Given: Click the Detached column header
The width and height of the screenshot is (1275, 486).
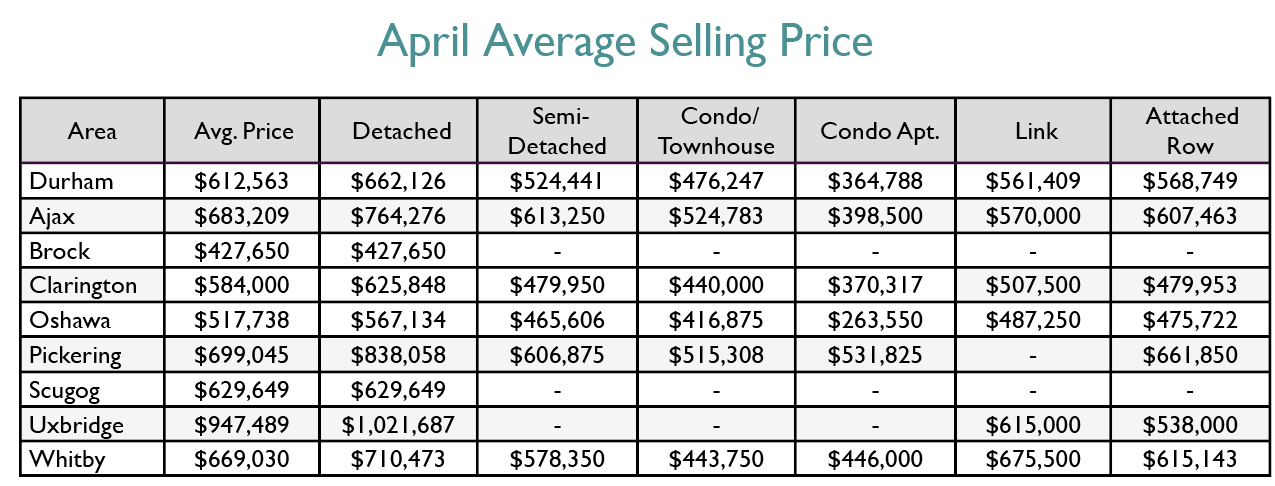Looking at the screenshot, I should click(401, 131).
